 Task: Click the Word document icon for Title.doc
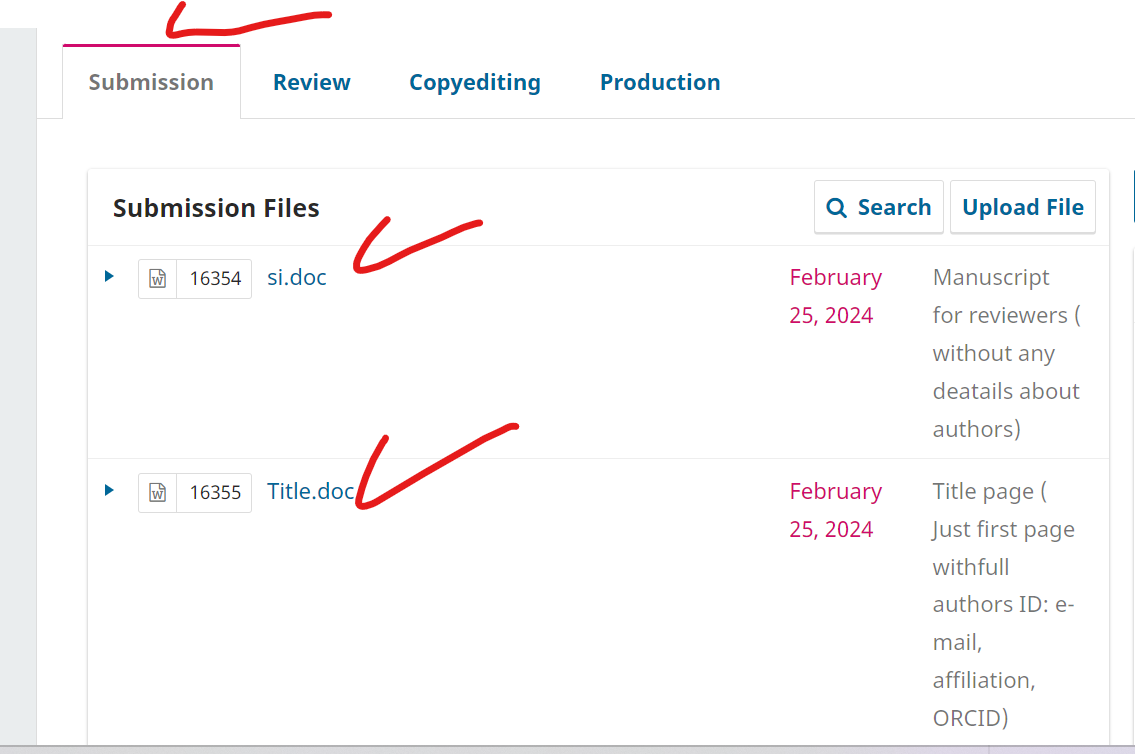157,492
